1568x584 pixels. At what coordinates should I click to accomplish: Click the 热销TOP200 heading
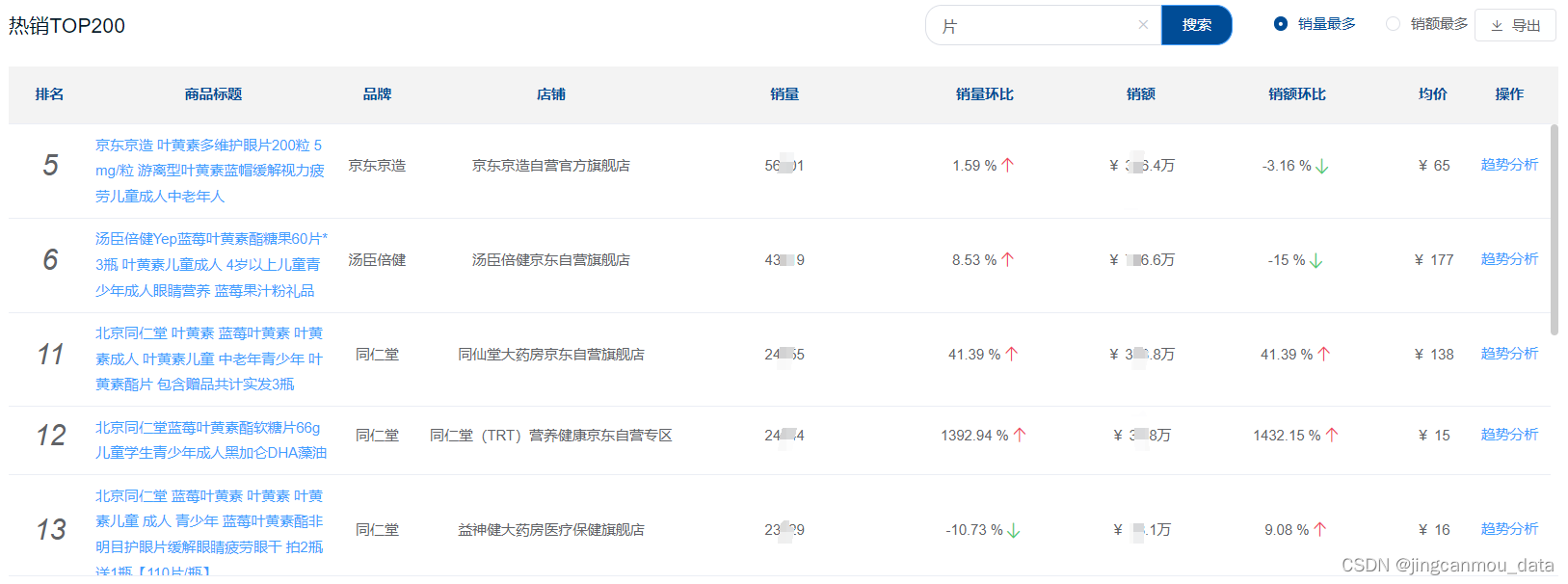(x=67, y=26)
